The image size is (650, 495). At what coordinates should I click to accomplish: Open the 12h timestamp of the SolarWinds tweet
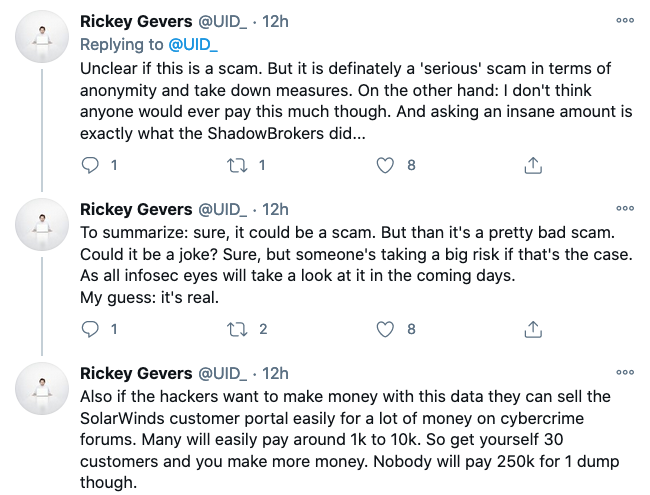point(275,373)
